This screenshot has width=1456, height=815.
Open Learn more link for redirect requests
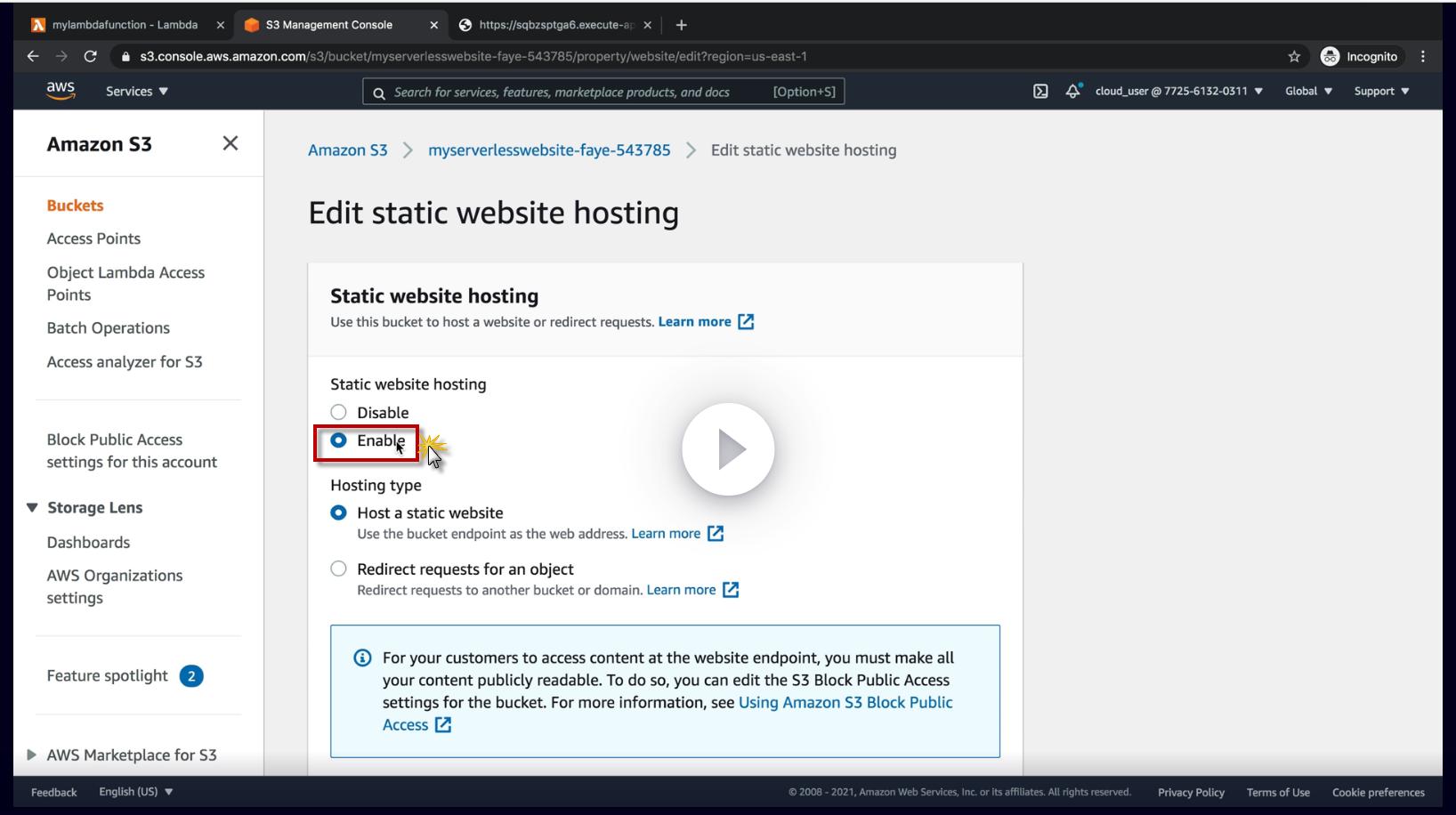(692, 589)
